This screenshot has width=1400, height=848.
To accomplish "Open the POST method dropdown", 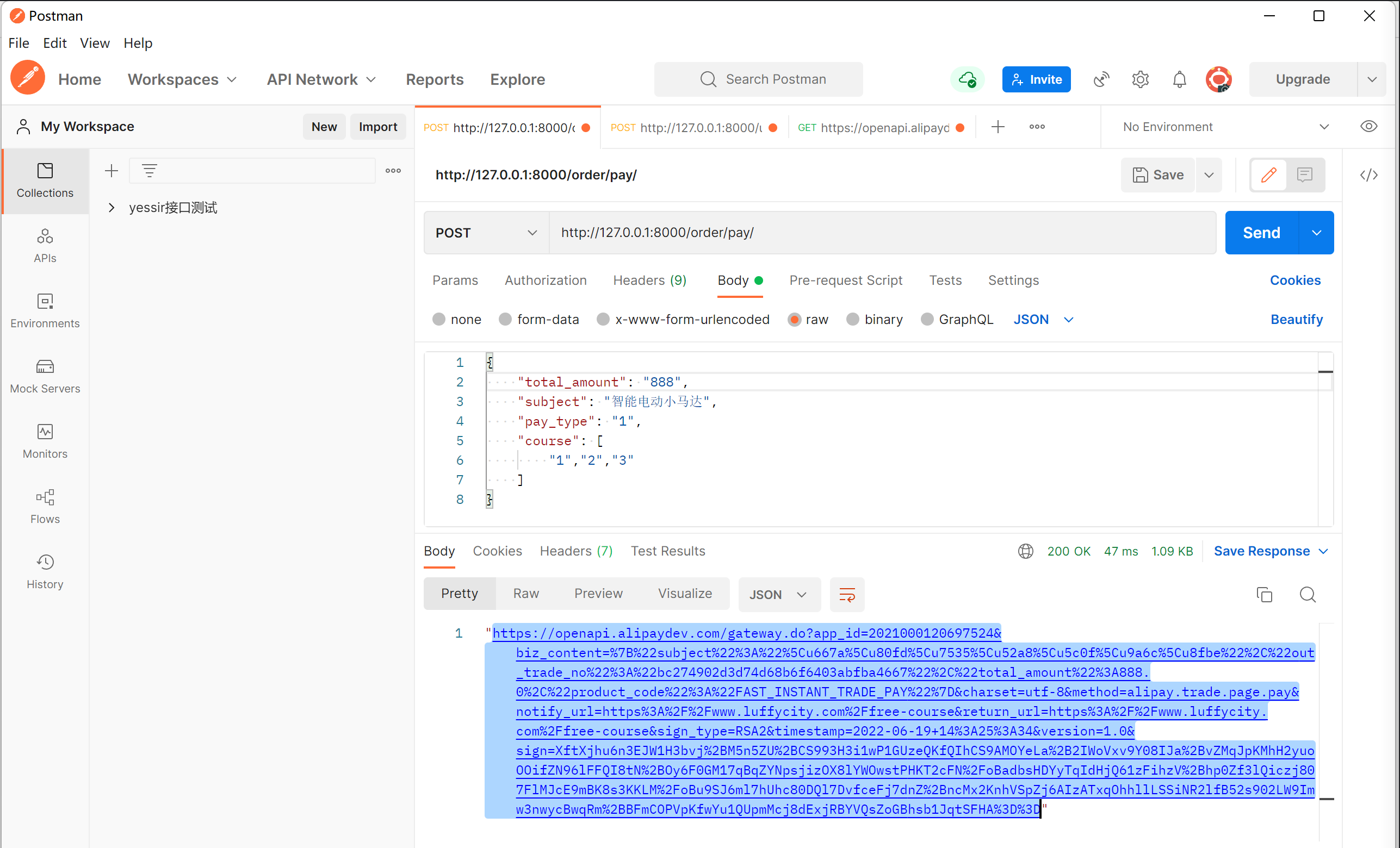I will point(486,233).
